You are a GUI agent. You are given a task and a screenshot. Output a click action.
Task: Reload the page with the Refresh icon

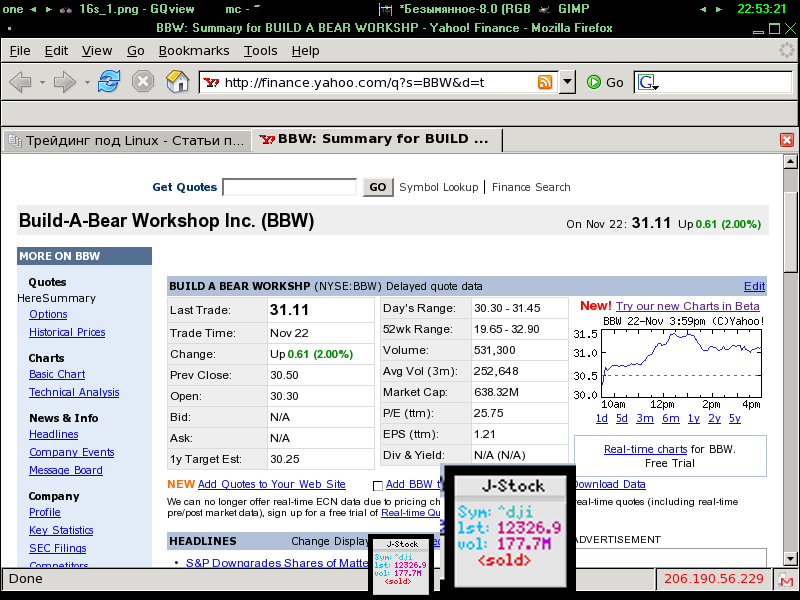pyautogui.click(x=109, y=81)
